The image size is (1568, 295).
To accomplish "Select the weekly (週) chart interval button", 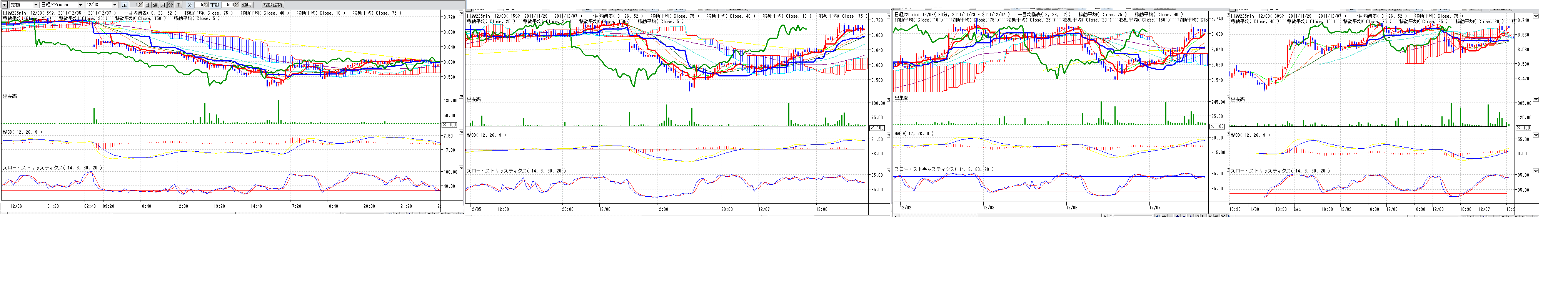I will (x=155, y=5).
